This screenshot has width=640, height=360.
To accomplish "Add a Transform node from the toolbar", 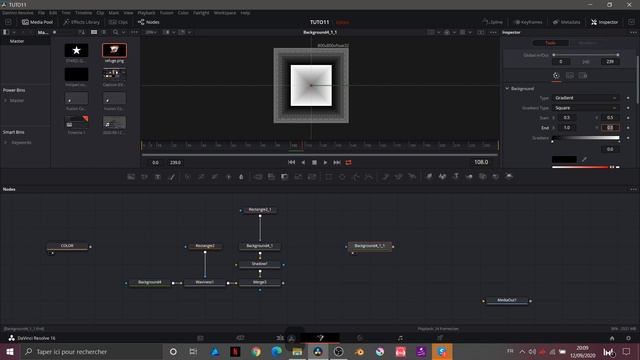I will pyautogui.click(x=312, y=177).
